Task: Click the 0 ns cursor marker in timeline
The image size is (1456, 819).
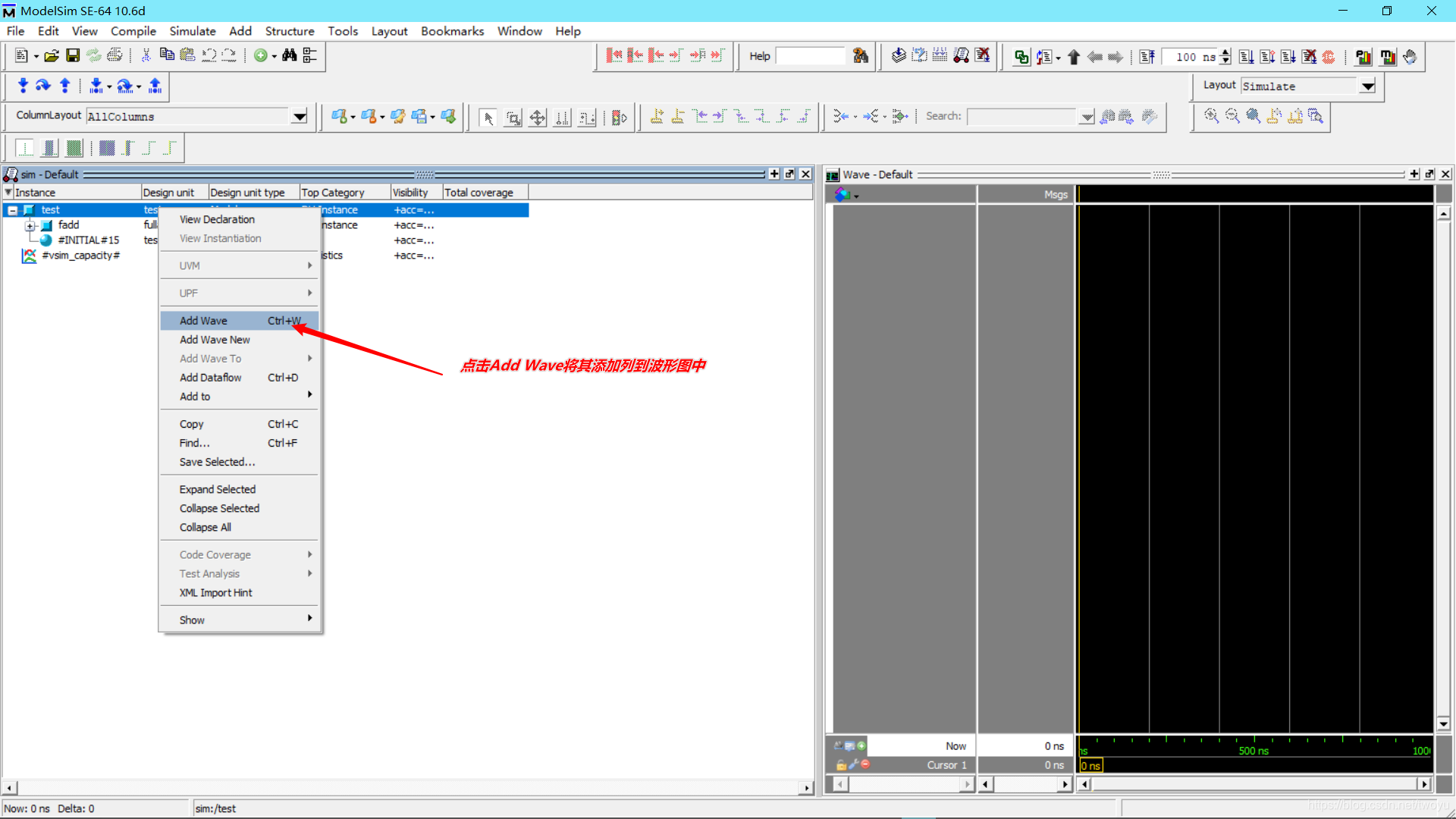Action: 1090,766
